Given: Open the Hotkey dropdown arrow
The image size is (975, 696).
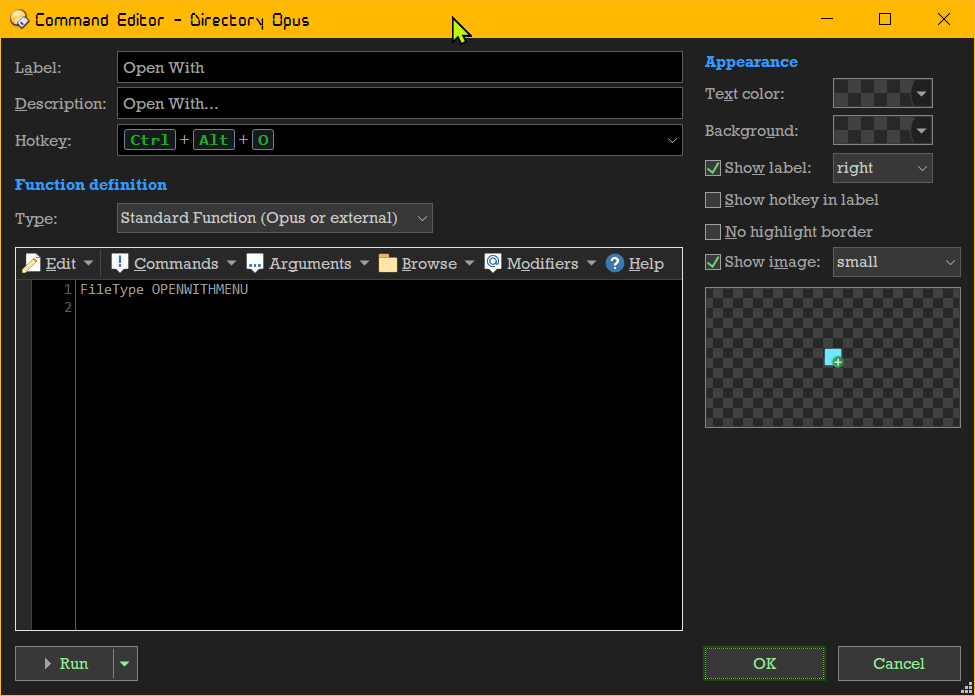Looking at the screenshot, I should click(672, 141).
